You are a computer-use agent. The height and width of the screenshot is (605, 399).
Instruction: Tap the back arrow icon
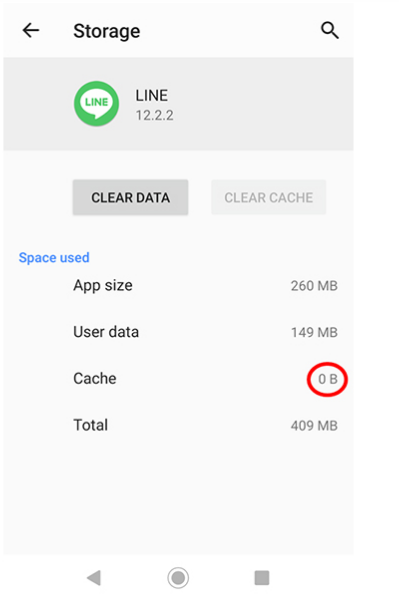pos(31,30)
